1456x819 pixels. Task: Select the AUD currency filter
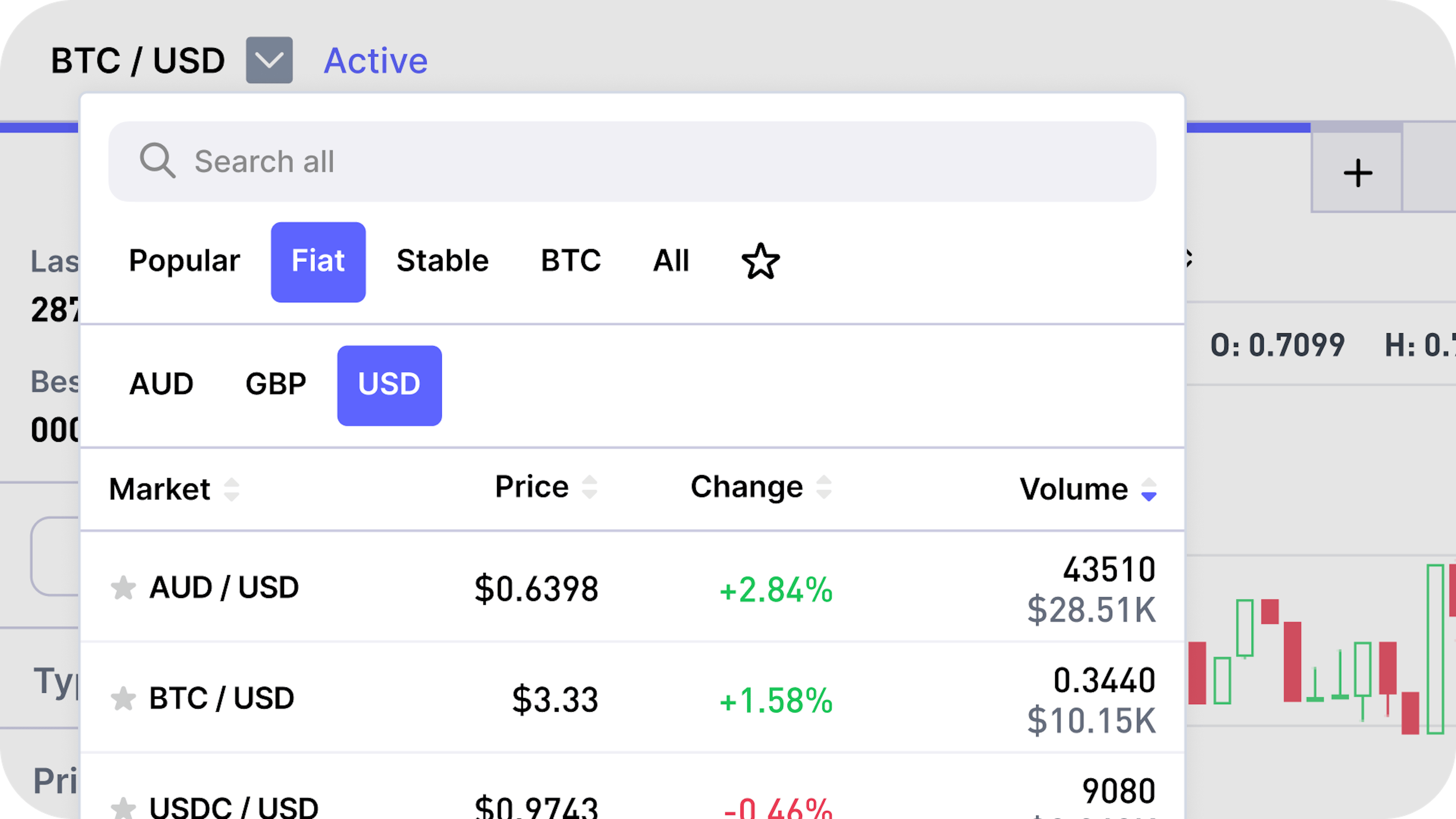162,384
